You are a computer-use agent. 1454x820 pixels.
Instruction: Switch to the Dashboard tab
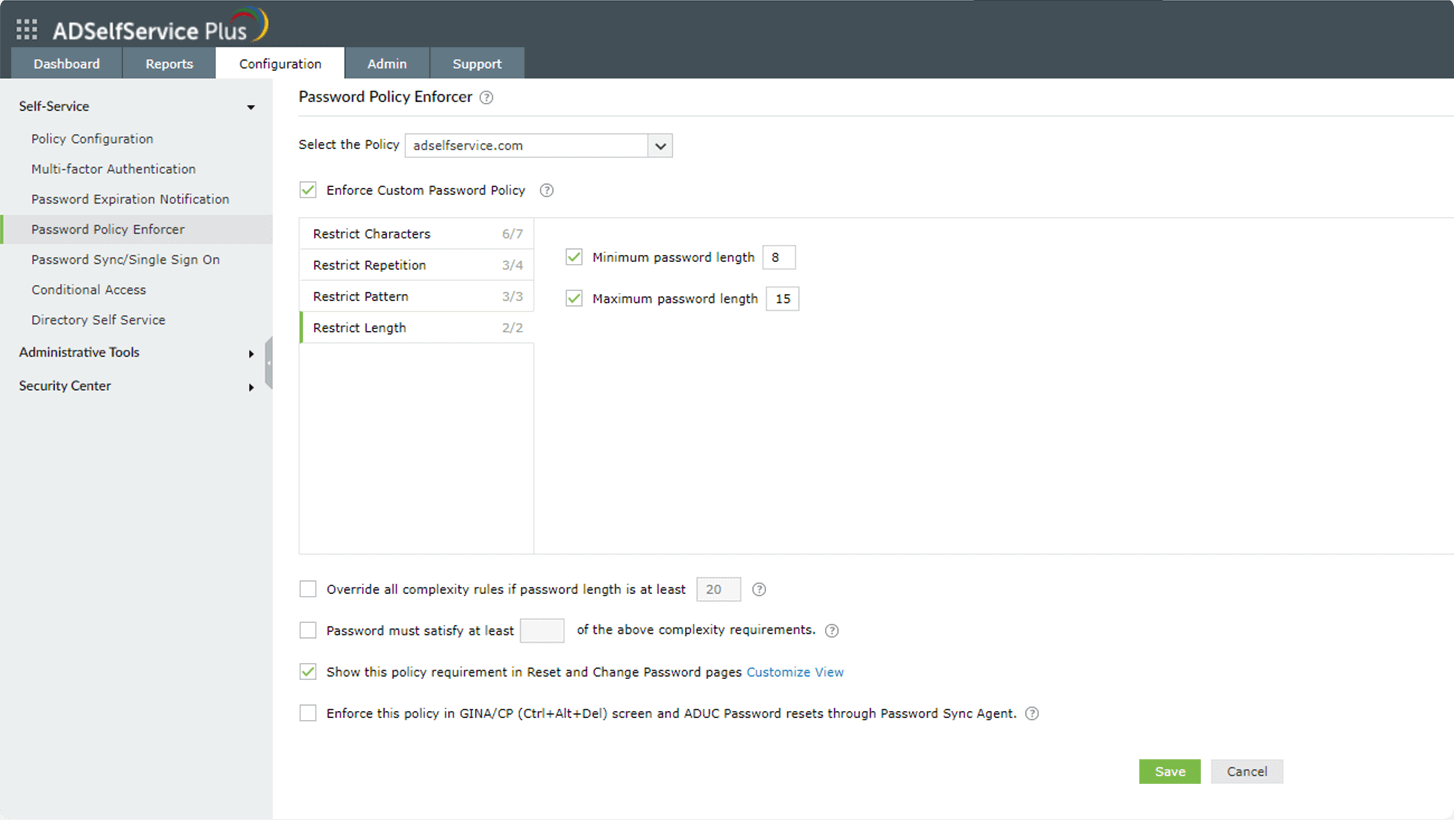67,63
